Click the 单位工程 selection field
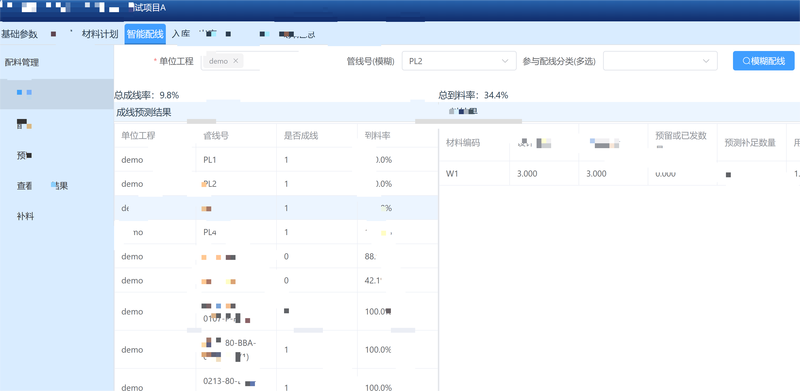This screenshot has width=800, height=391. [x=250, y=61]
